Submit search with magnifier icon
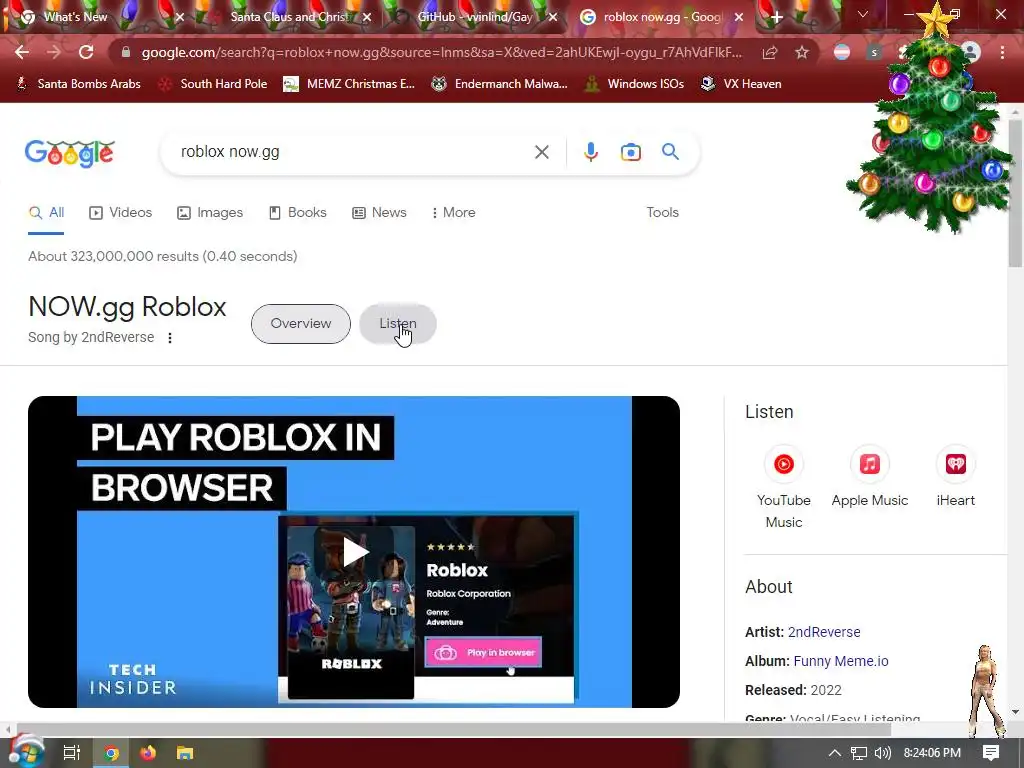Image resolution: width=1024 pixels, height=768 pixels. point(670,152)
